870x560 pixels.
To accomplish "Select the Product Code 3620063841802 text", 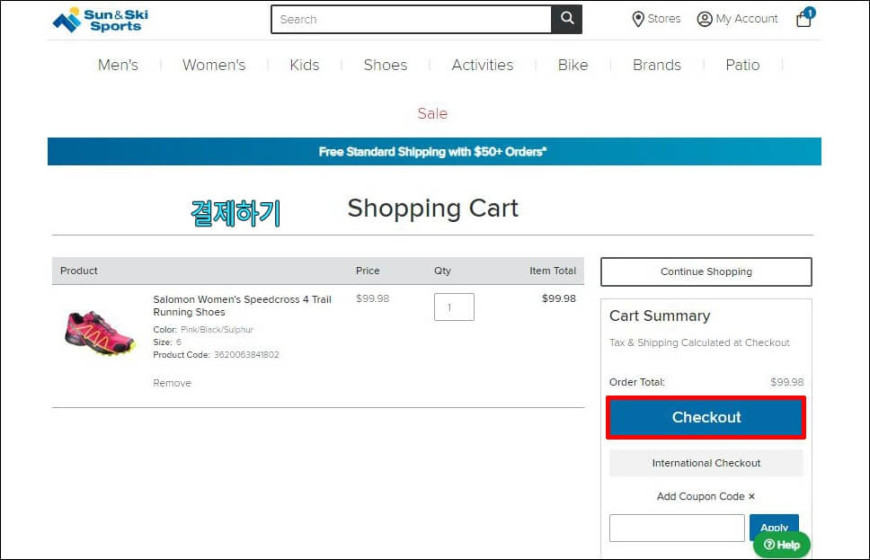I will [216, 355].
